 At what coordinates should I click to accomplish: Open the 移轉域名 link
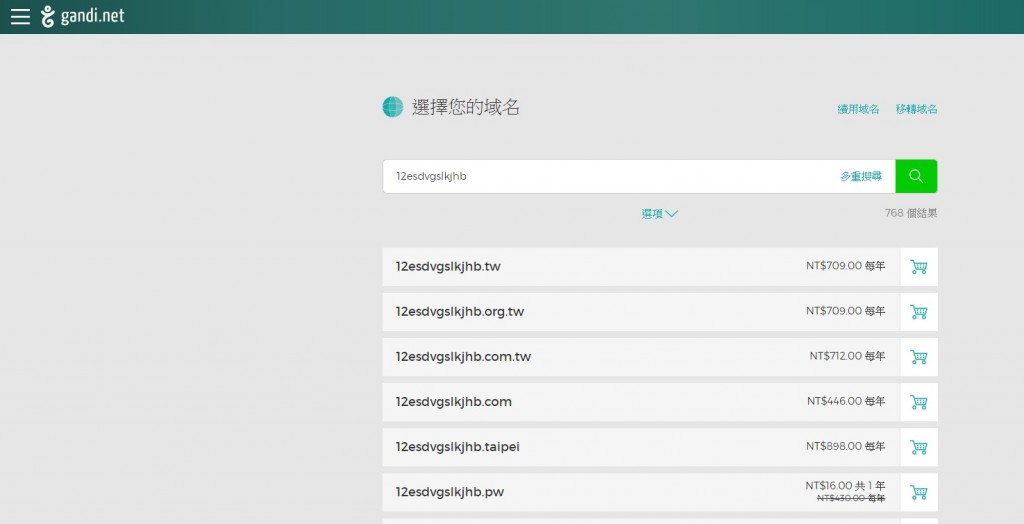coord(916,109)
